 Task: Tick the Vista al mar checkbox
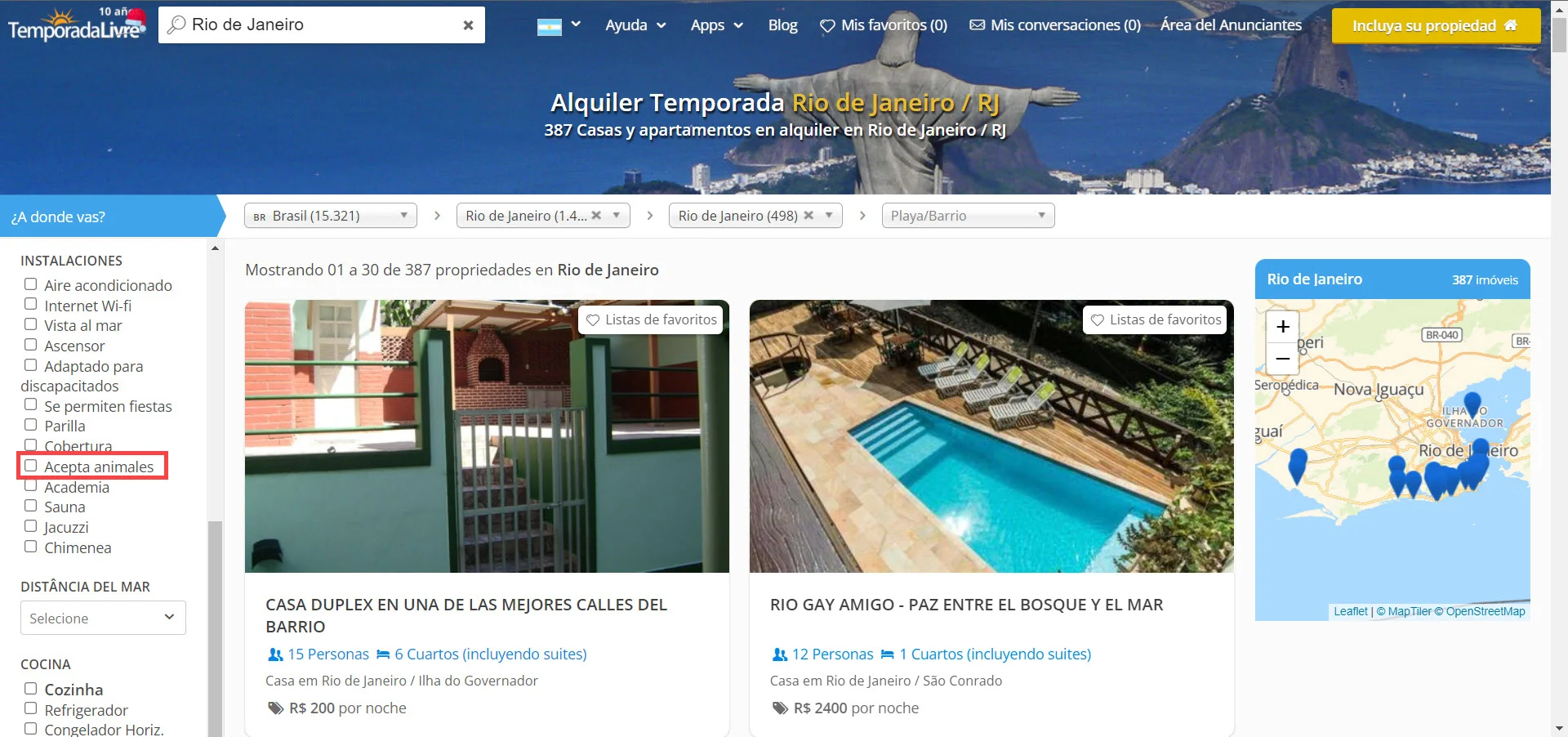tap(31, 324)
